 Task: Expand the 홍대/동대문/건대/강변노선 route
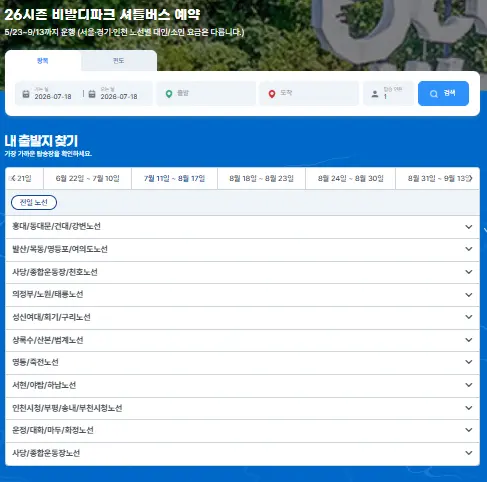click(242, 227)
